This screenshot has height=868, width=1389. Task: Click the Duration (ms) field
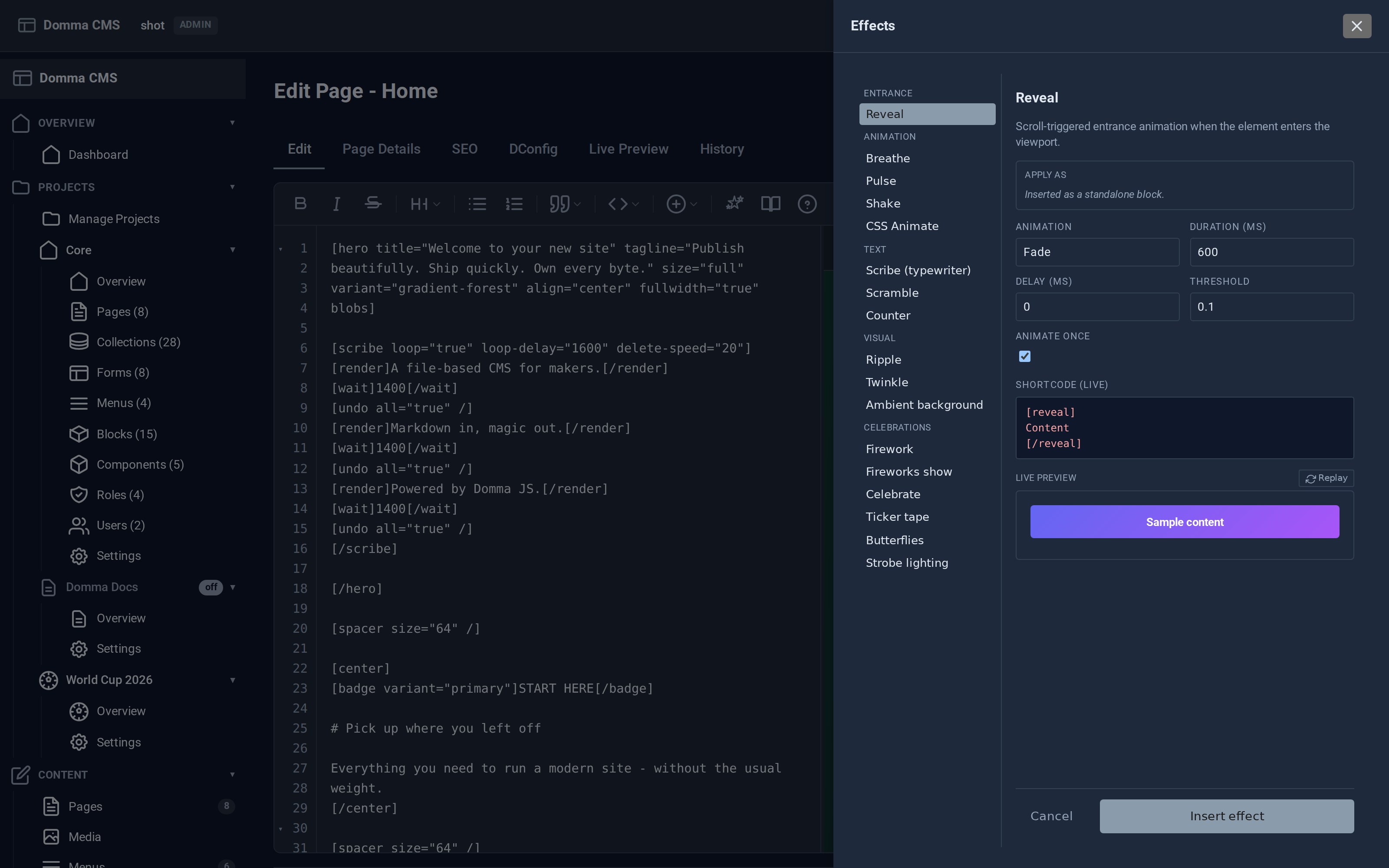1271,252
